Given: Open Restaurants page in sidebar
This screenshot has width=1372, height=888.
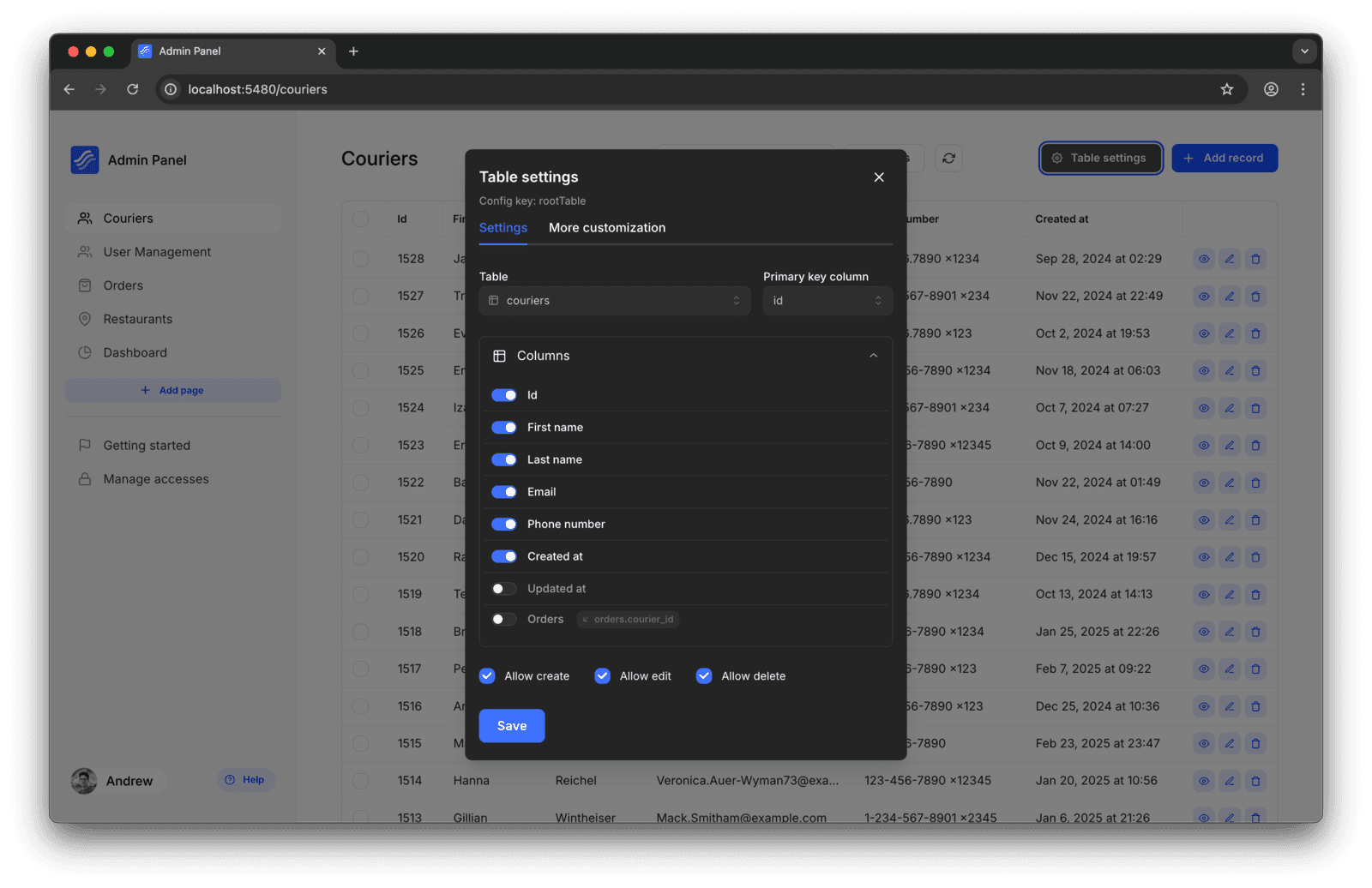Looking at the screenshot, I should [x=173, y=319].
